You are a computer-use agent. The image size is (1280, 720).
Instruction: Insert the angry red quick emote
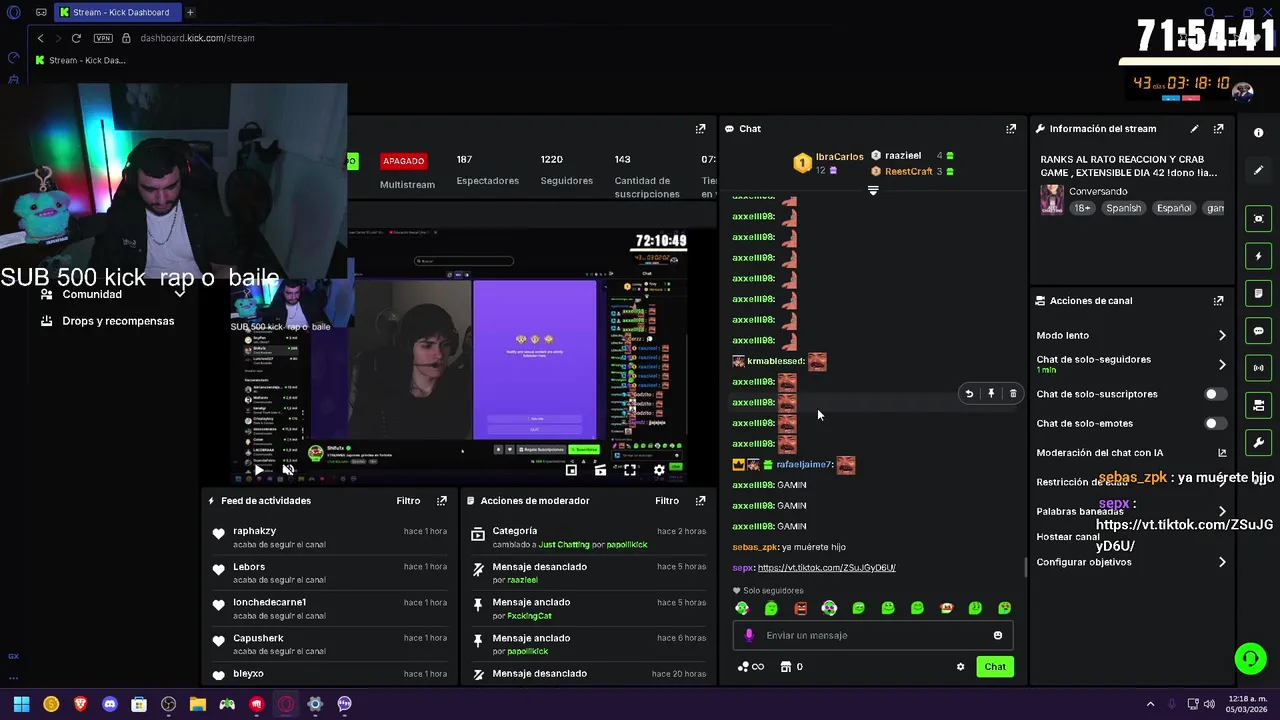800,608
